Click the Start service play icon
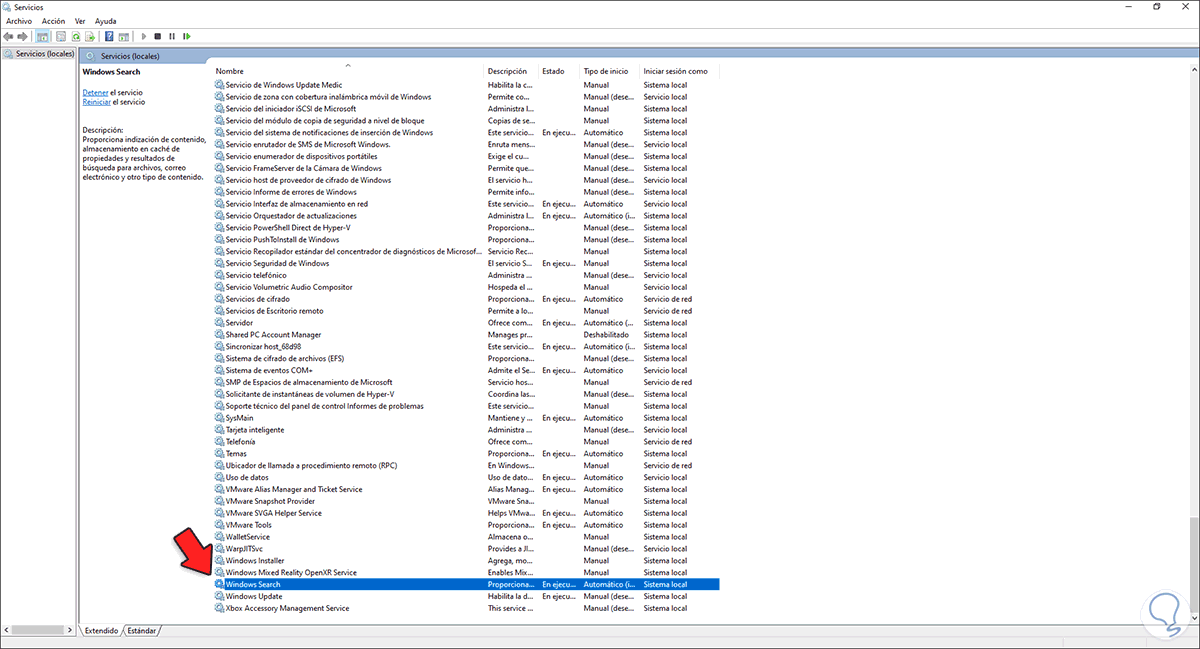 click(143, 36)
